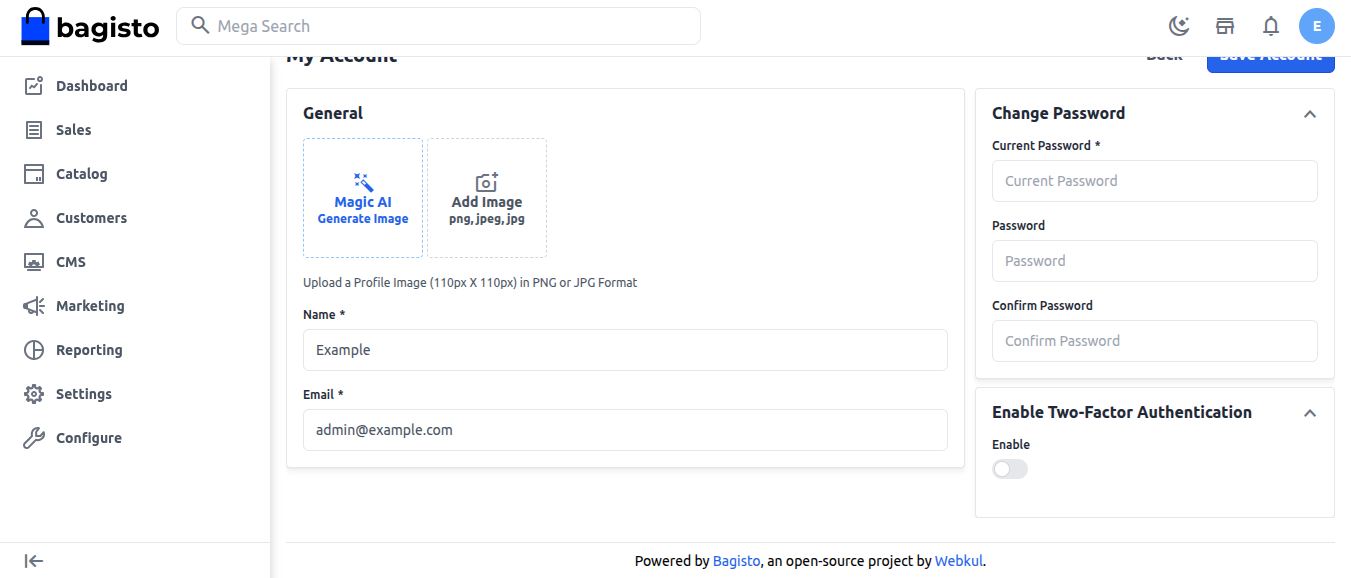1351x578 pixels.
Task: Click the Email input field
Action: 625,430
